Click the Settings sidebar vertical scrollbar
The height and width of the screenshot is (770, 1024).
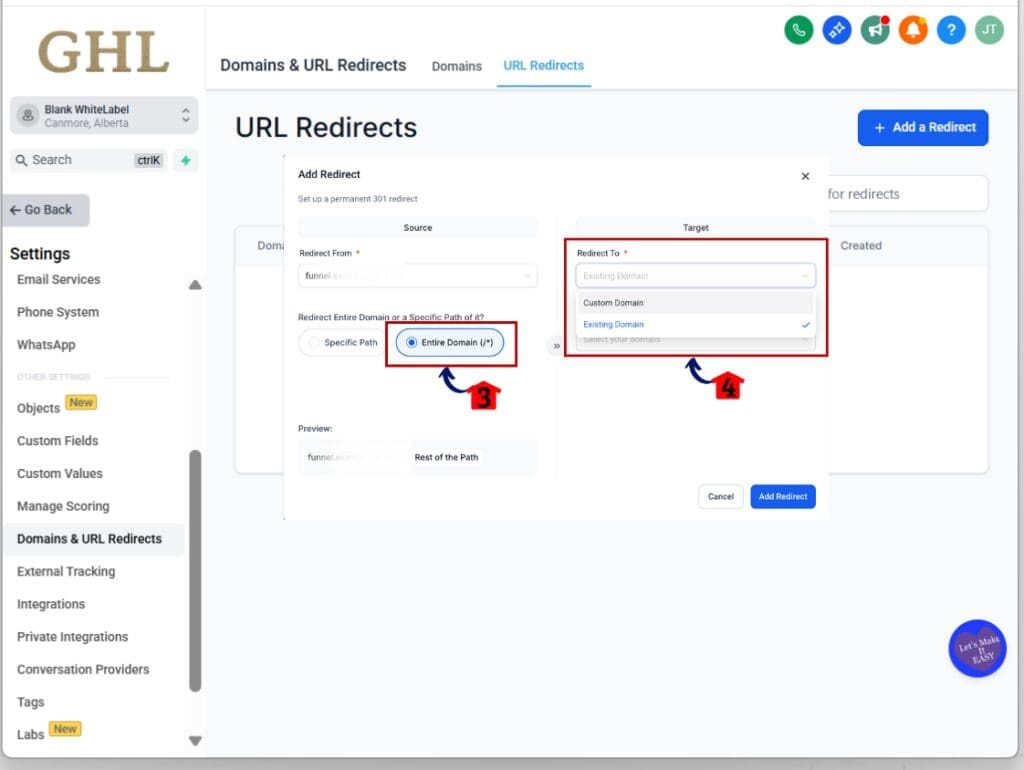point(195,570)
